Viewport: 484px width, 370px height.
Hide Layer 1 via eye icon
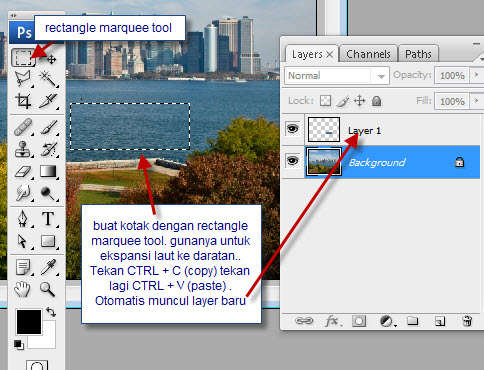point(293,129)
